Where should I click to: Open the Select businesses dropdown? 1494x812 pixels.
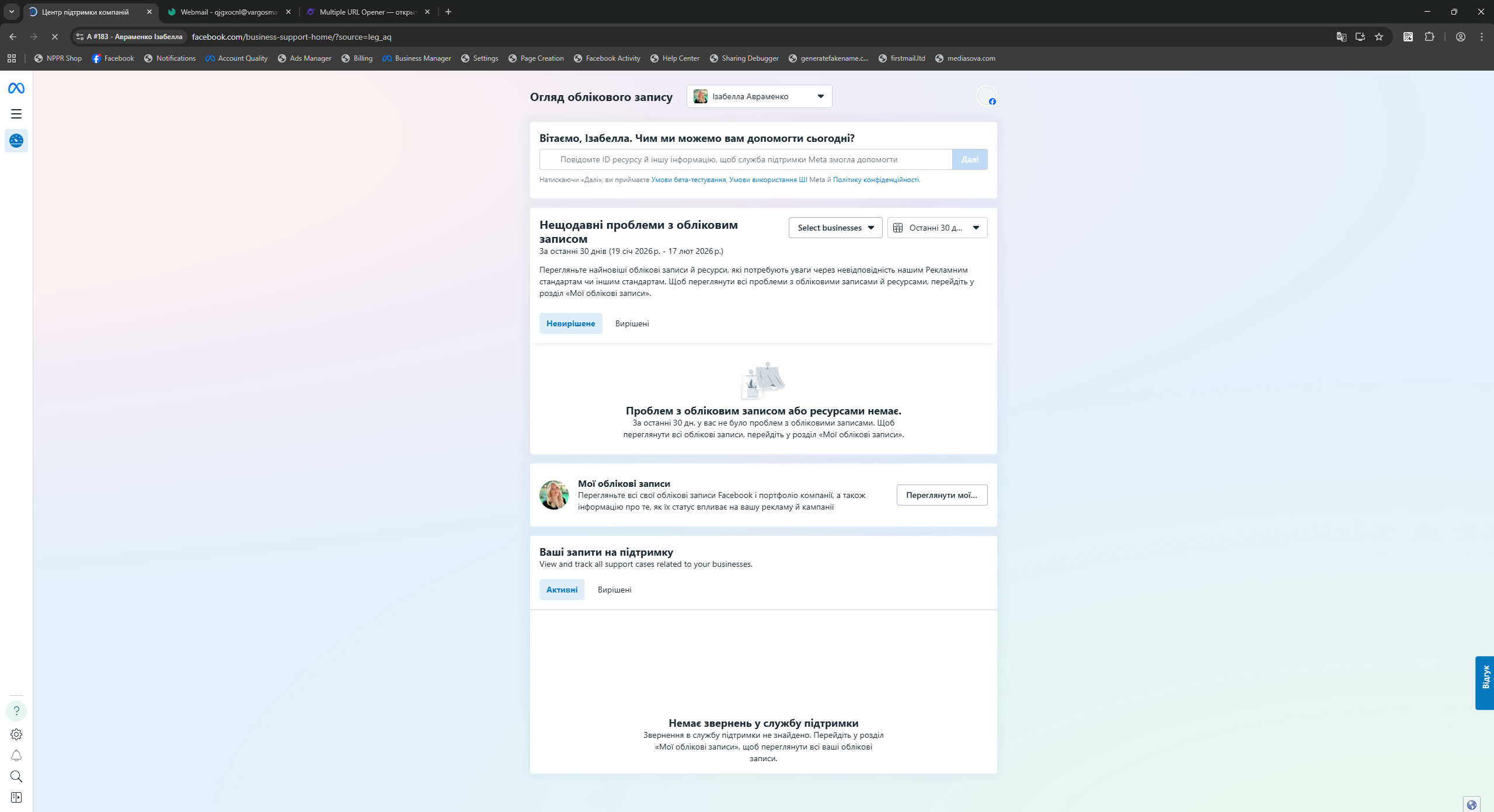tap(835, 228)
